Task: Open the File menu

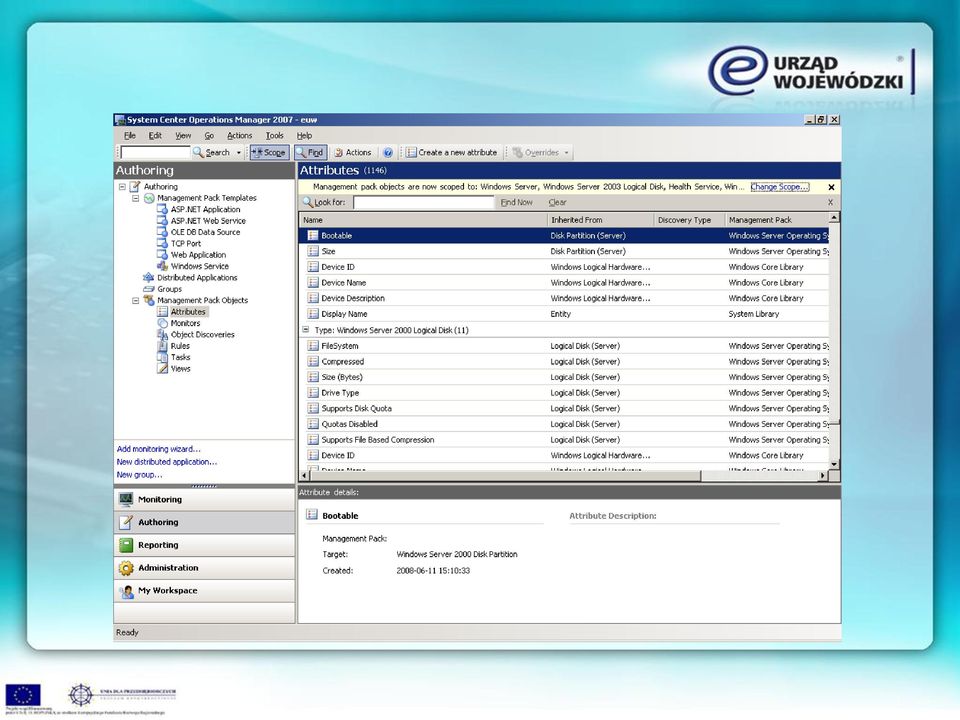Action: (130, 136)
